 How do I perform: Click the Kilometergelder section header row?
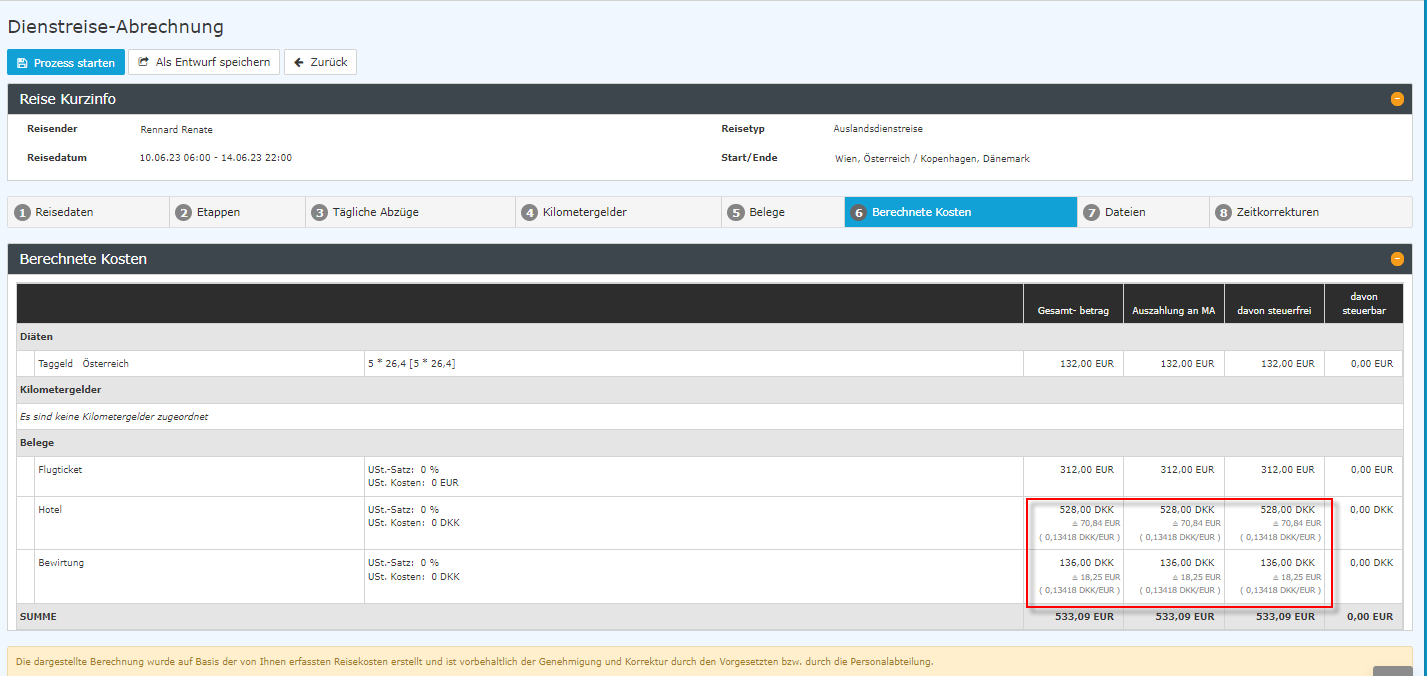click(710, 389)
